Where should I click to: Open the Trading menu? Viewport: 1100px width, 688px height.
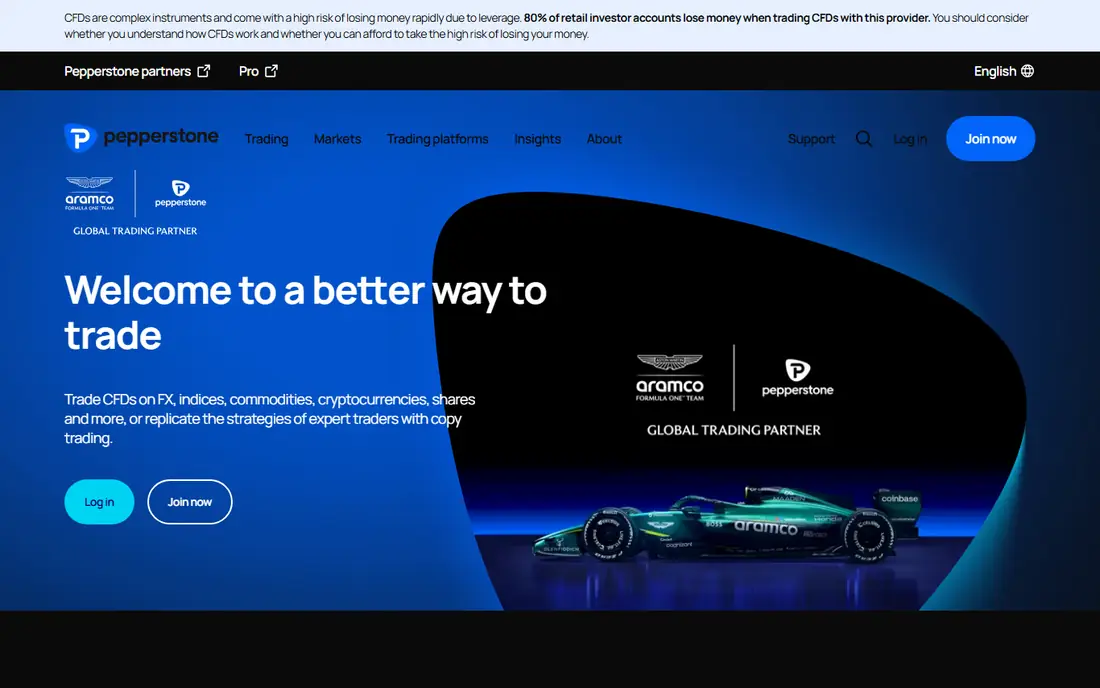(x=267, y=139)
